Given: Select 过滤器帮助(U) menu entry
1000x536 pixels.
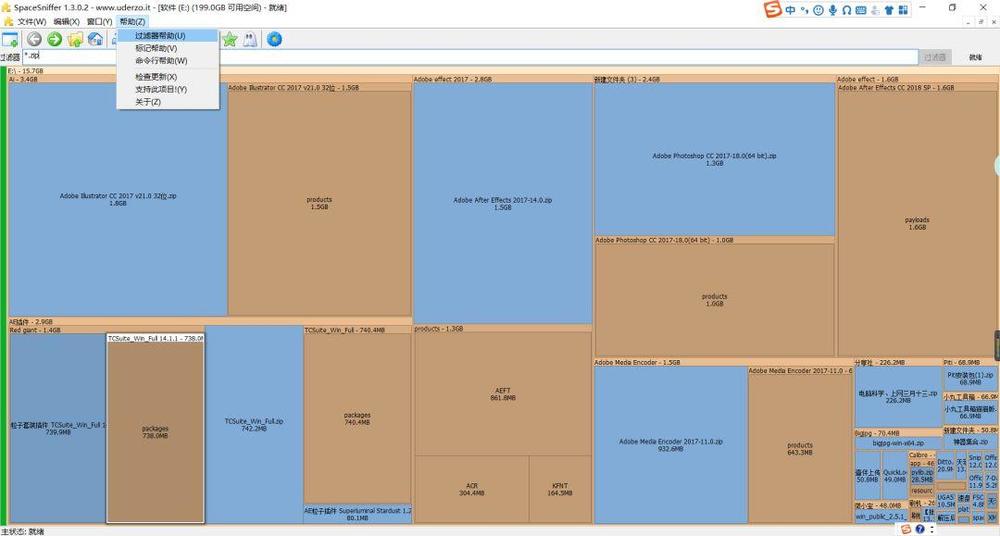Looking at the screenshot, I should [168, 36].
